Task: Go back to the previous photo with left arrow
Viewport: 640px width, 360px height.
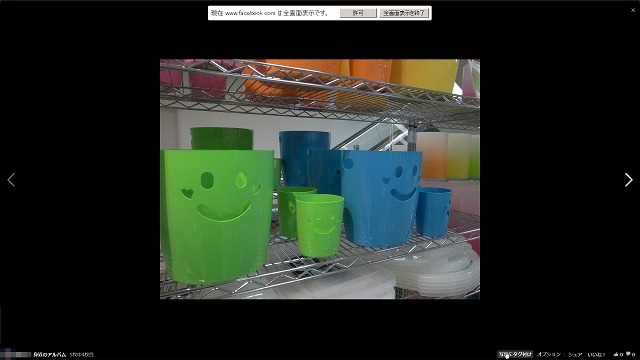Action: click(x=11, y=180)
